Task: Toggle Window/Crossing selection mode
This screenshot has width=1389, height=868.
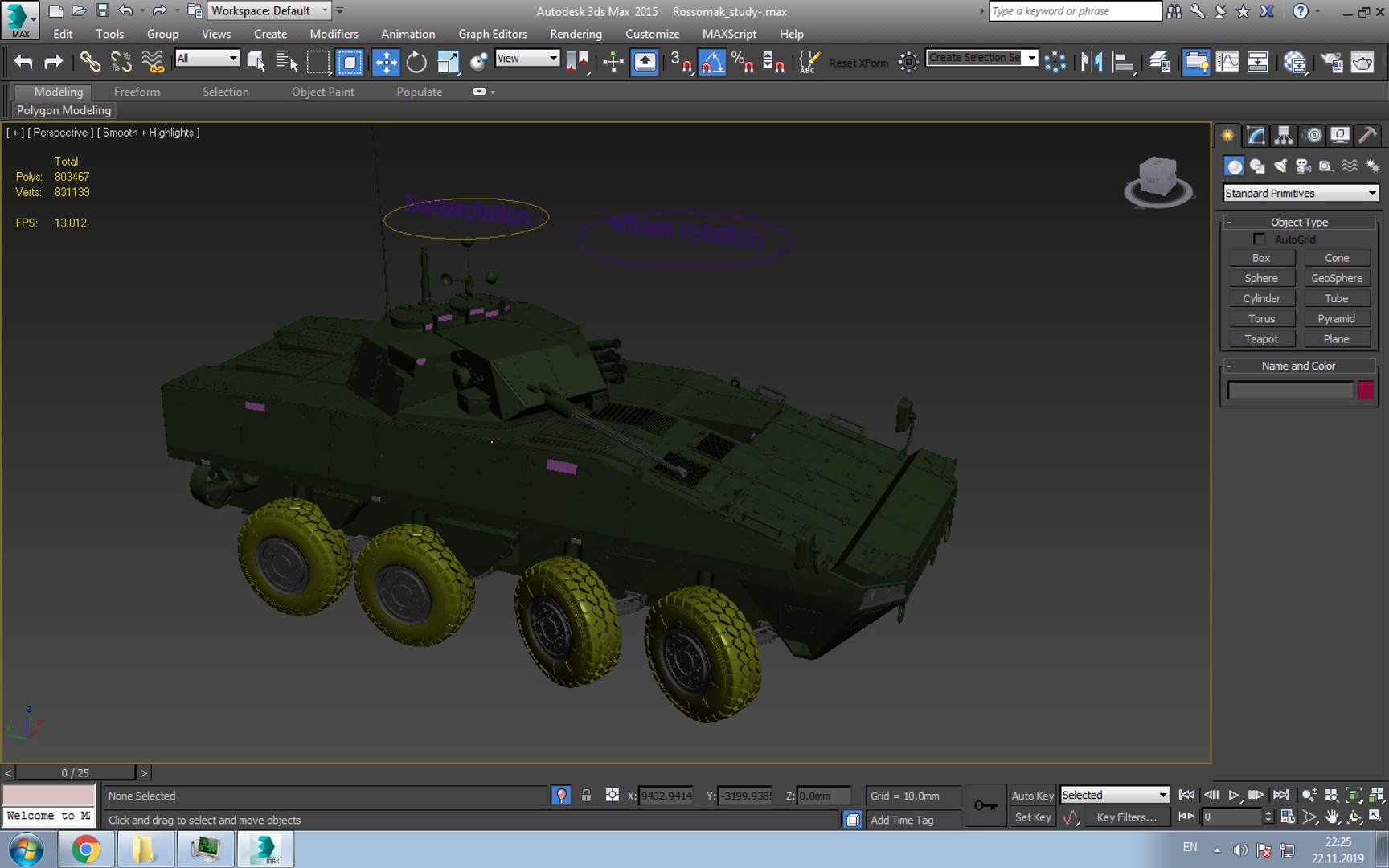Action: (350, 62)
